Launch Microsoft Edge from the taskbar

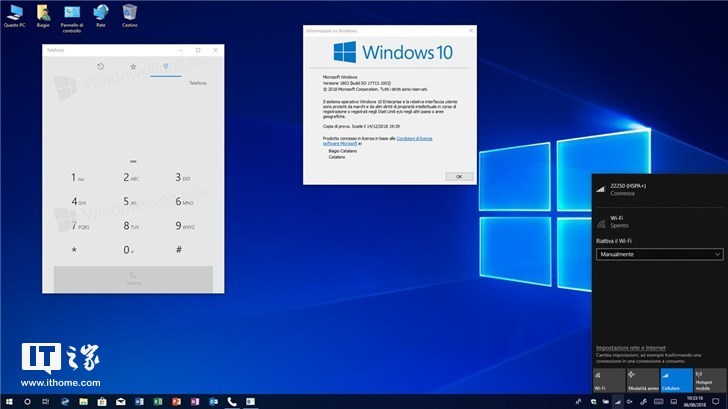click(65, 402)
